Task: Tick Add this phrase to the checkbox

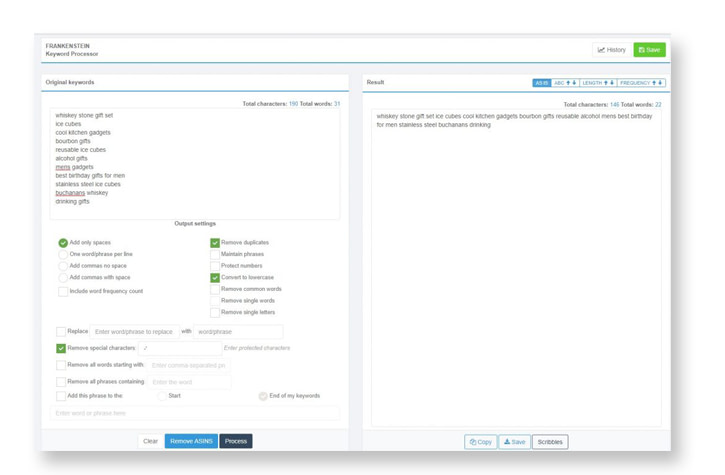Action: click(61, 396)
